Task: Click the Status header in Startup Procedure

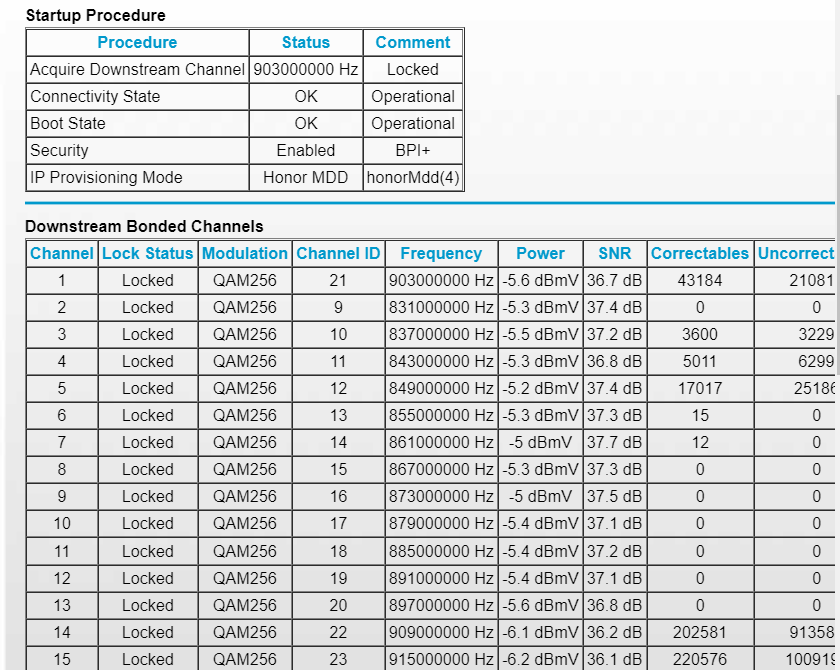Action: click(306, 42)
